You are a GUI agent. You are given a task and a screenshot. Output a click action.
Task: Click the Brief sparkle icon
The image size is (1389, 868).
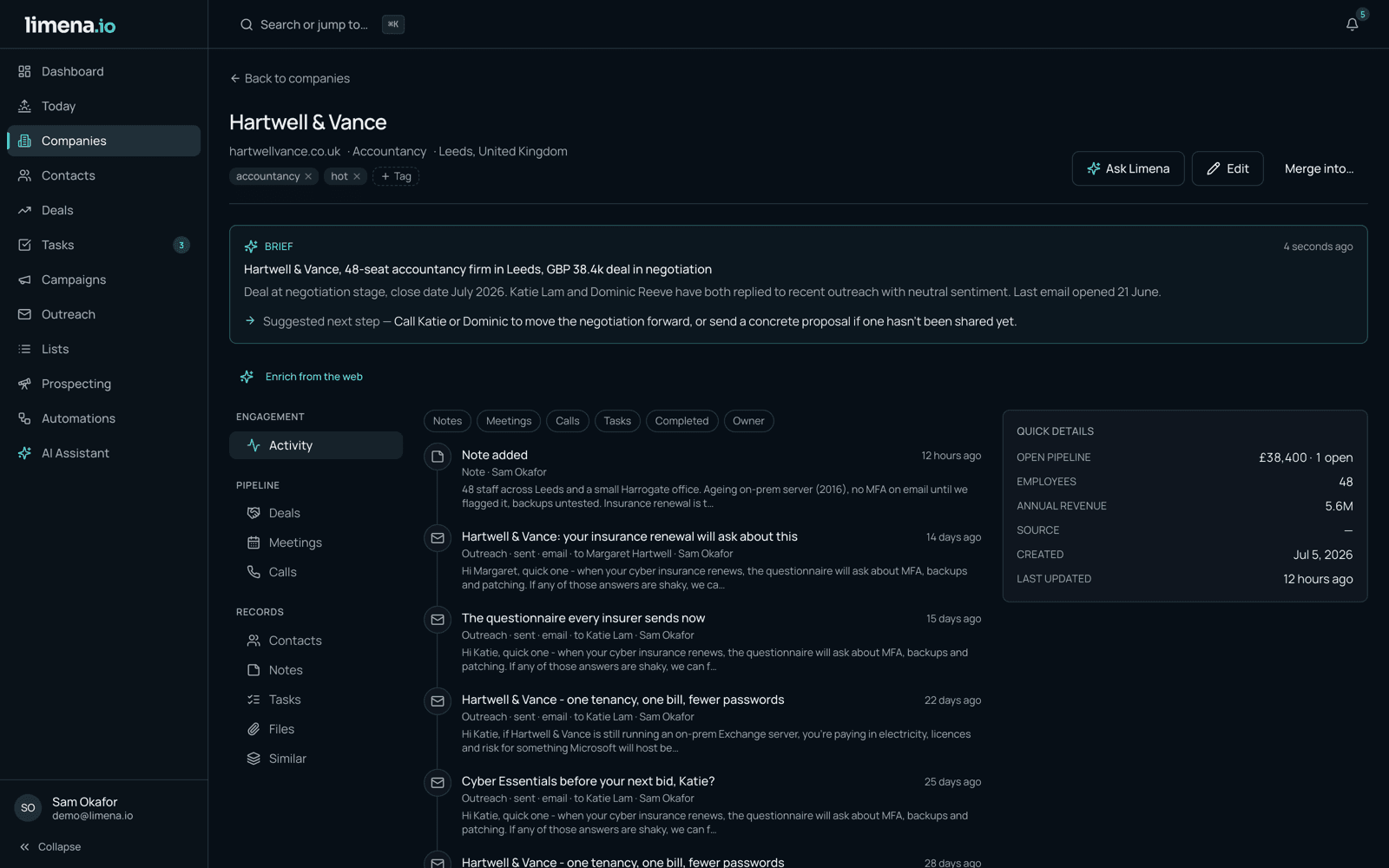[251, 247]
